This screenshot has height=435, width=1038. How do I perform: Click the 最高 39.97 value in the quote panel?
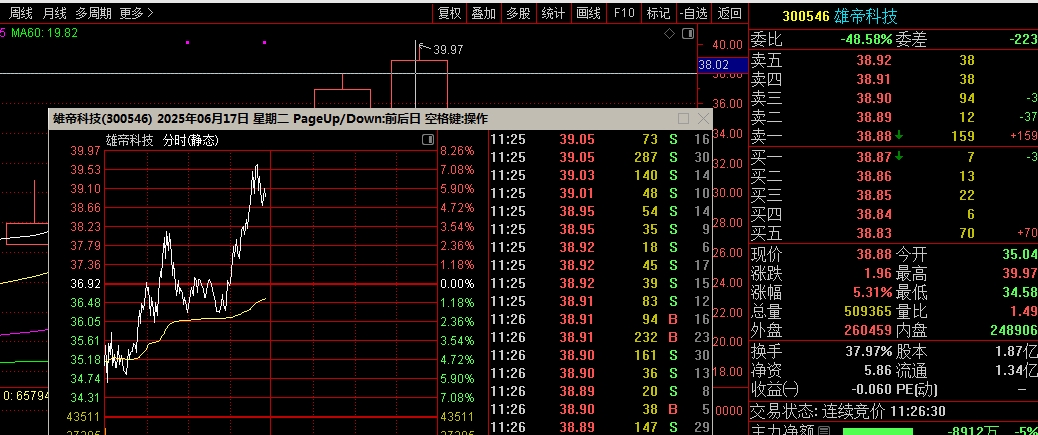[x=1022, y=273]
